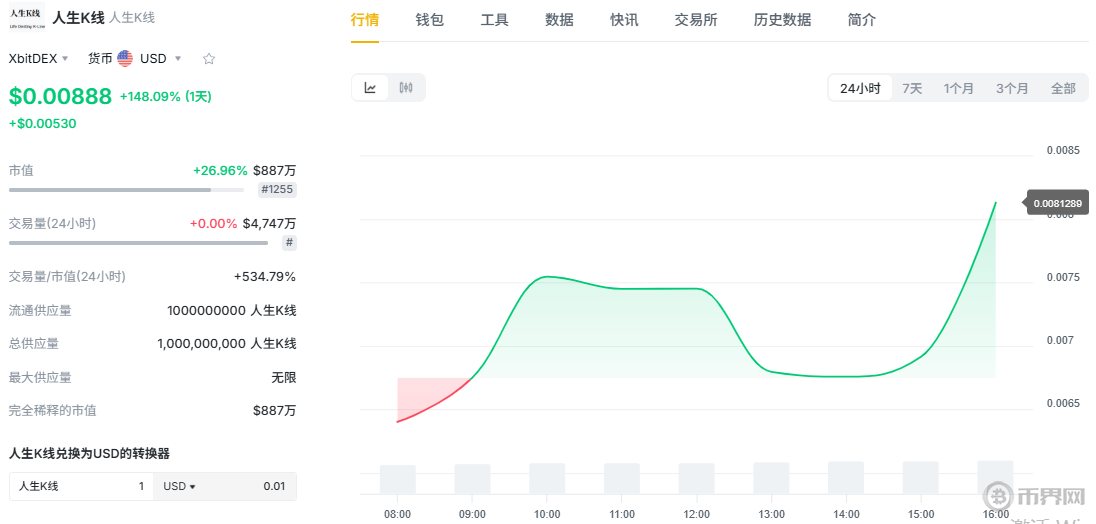Screen dimensions: 1096x524
Task: Open the XbitDEX exchange dropdown
Action: pos(38,59)
